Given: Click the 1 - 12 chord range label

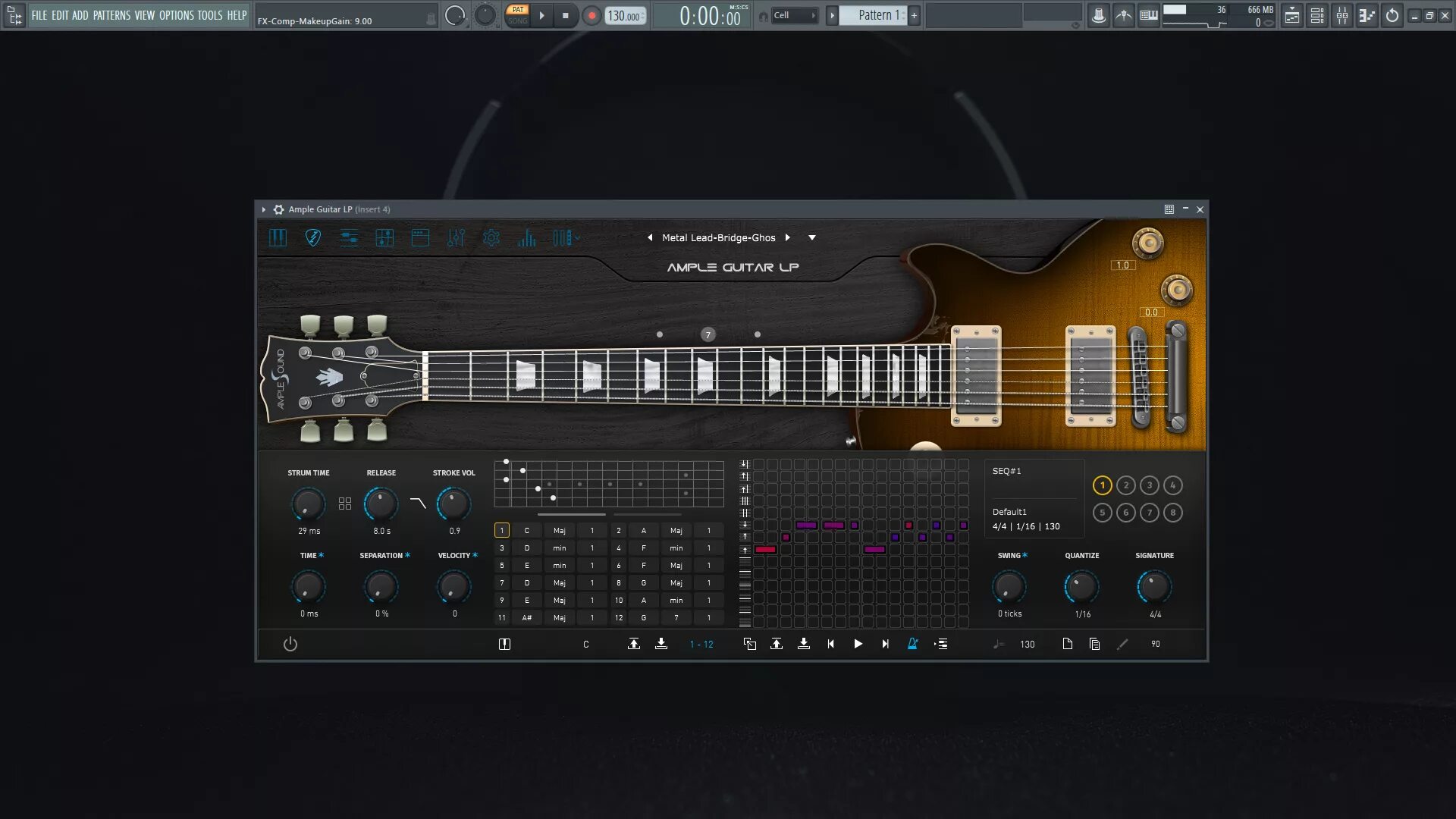Looking at the screenshot, I should tap(701, 644).
